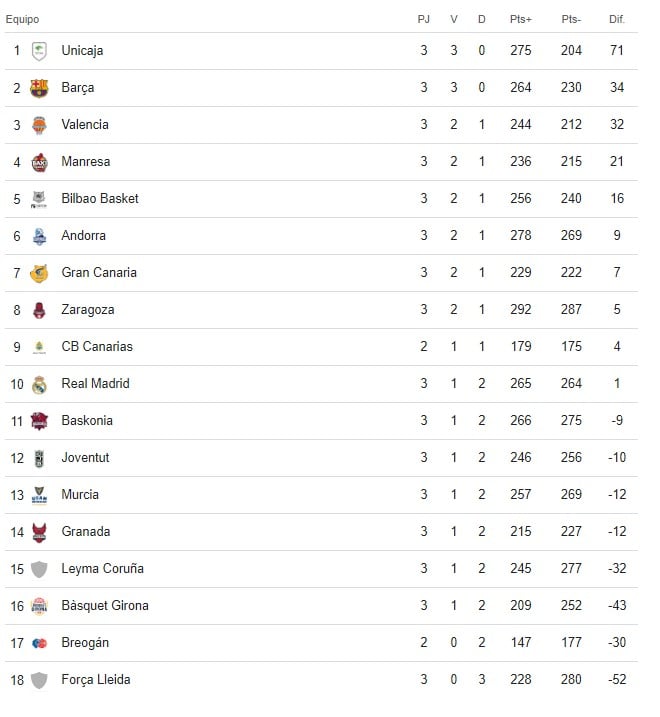Click Força Lleida in last place
Image resolution: width=660 pixels, height=717 pixels.
click(96, 680)
